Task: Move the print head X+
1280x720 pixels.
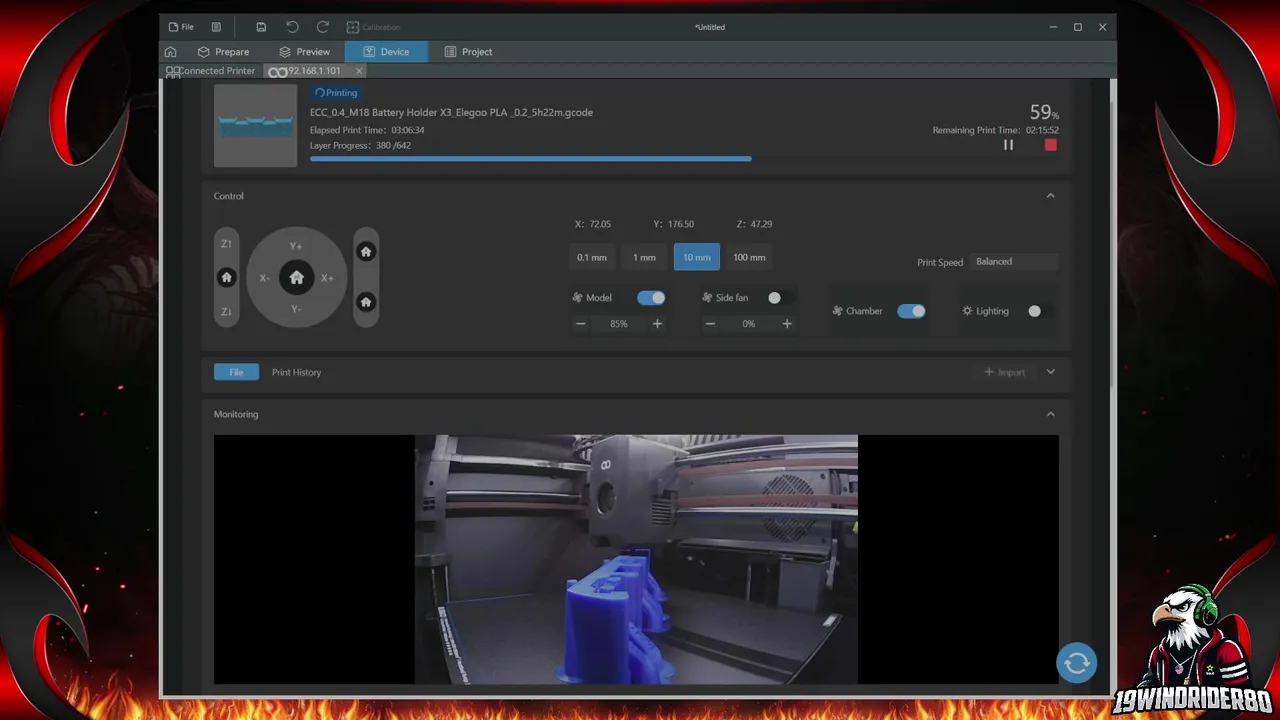Action: point(327,278)
